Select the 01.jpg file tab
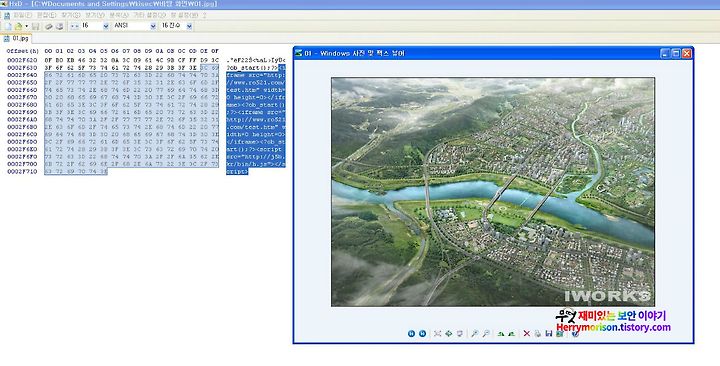Image resolution: width=720 pixels, height=366 pixels. pyautogui.click(x=16, y=39)
